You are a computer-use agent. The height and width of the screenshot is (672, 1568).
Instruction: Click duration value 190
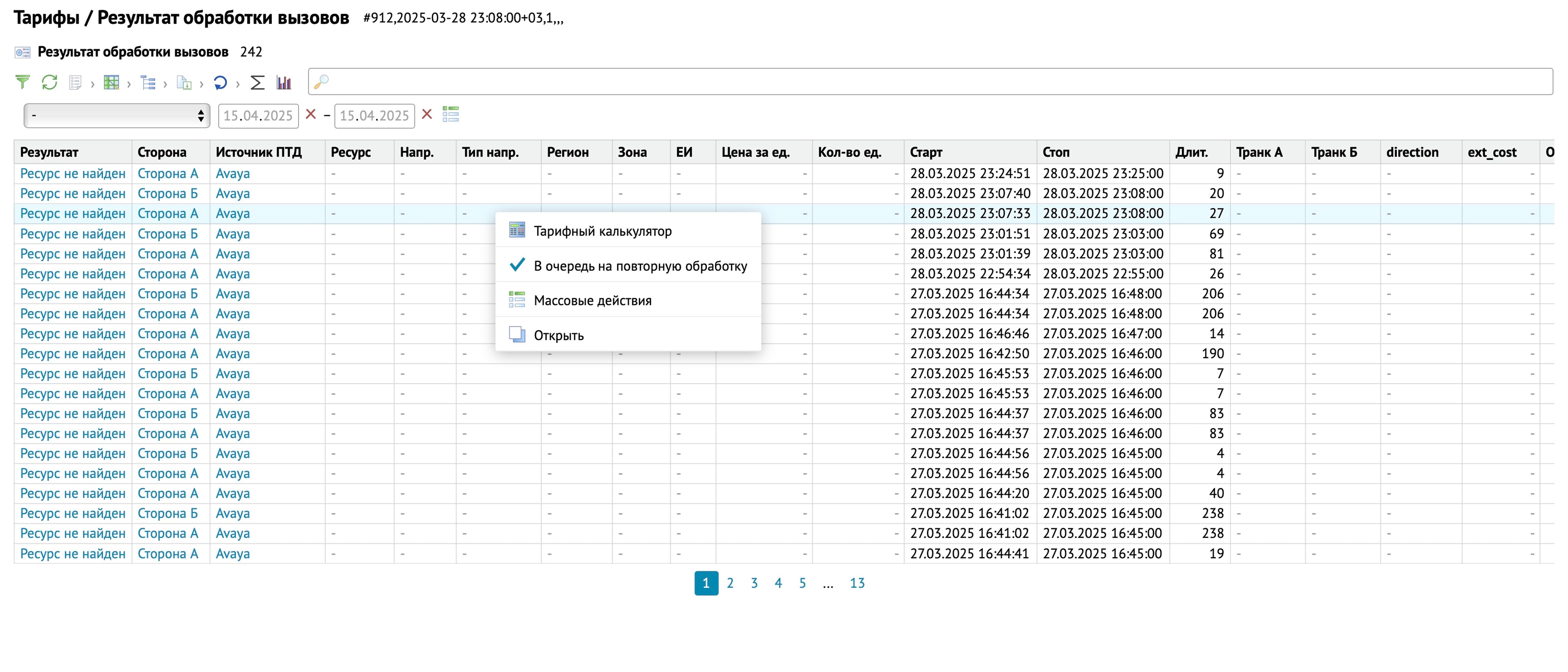coord(1213,354)
